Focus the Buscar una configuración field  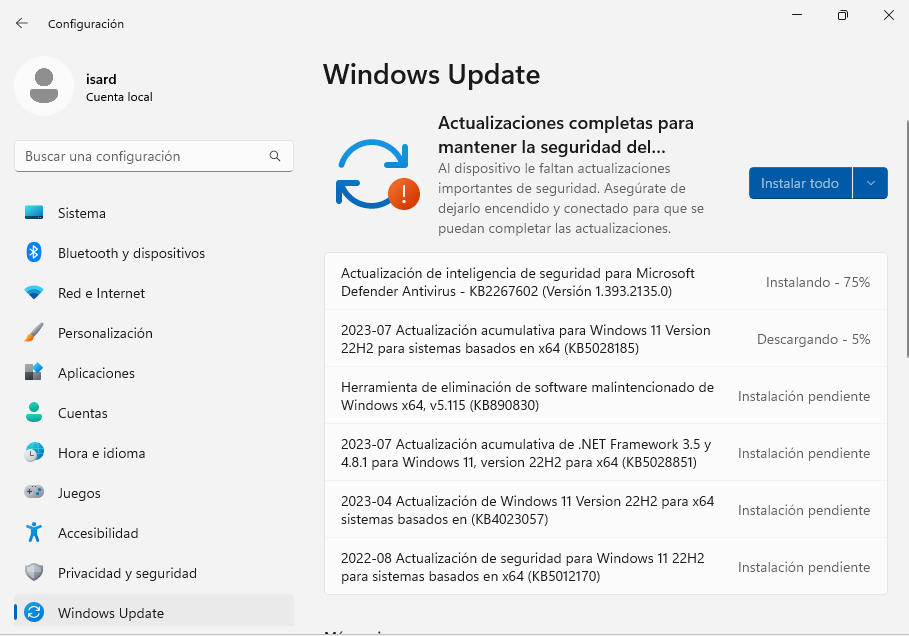click(140, 157)
